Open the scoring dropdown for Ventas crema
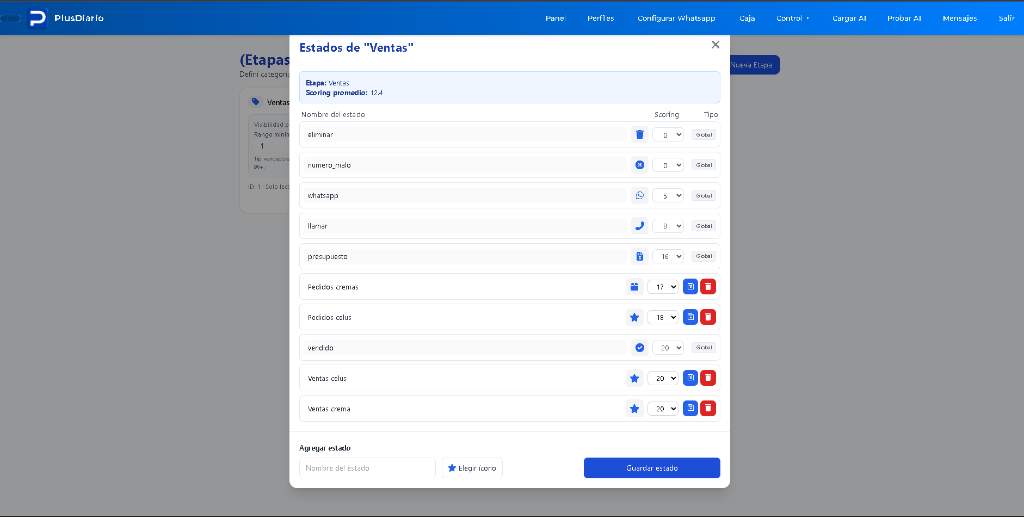1024x517 pixels. [663, 409]
